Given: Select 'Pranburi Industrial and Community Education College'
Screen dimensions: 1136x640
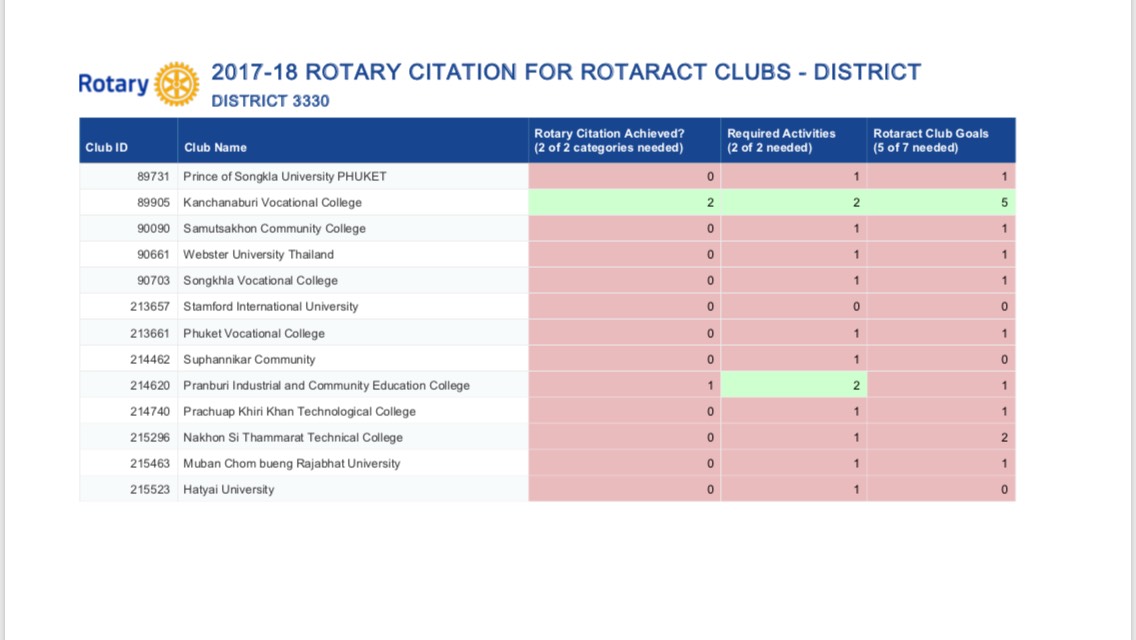Looking at the screenshot, I should [327, 386].
